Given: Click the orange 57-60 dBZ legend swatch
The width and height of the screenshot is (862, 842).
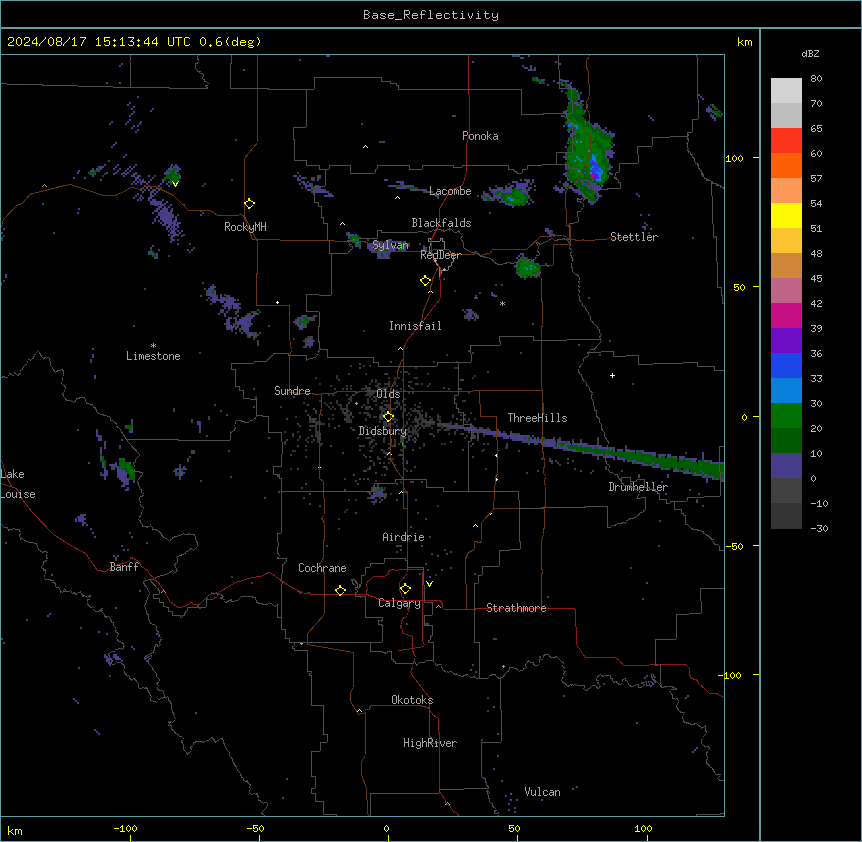Looking at the screenshot, I should pos(786,166).
